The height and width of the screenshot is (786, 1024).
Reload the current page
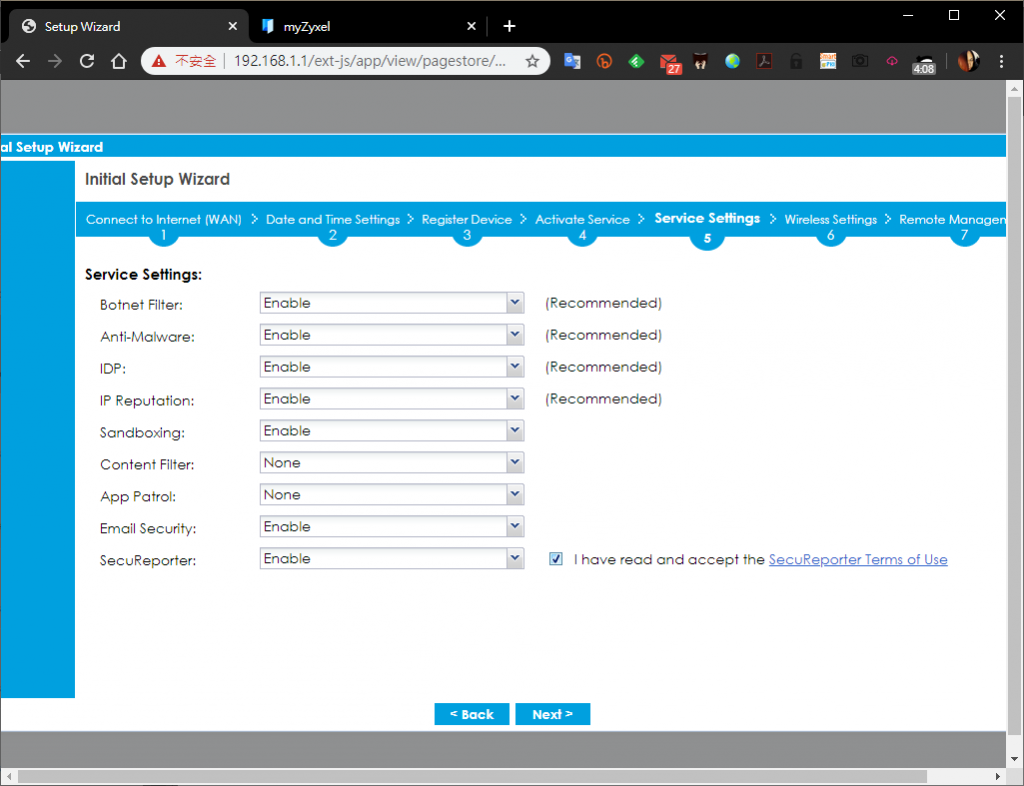(x=87, y=61)
